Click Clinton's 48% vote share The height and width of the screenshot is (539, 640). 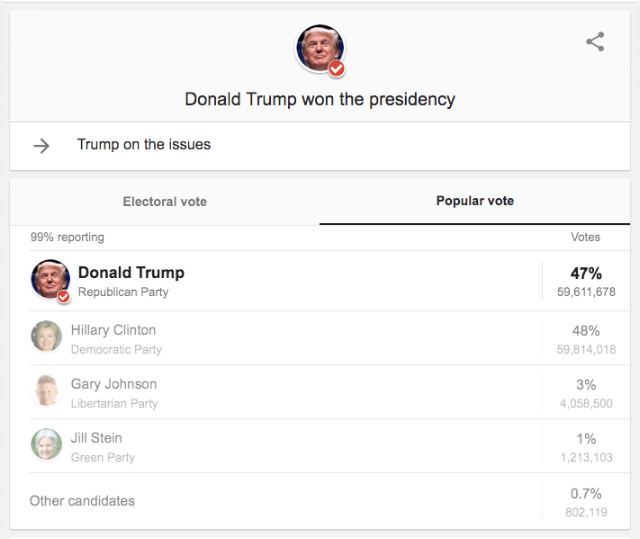[x=586, y=331]
